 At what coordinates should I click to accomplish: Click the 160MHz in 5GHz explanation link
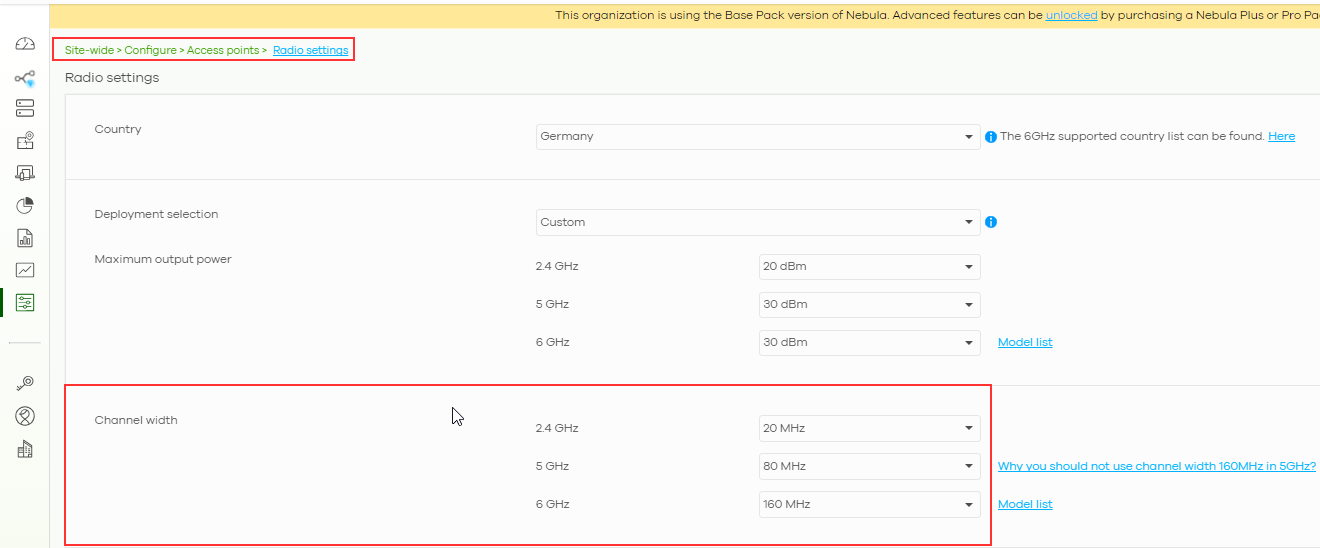1156,466
